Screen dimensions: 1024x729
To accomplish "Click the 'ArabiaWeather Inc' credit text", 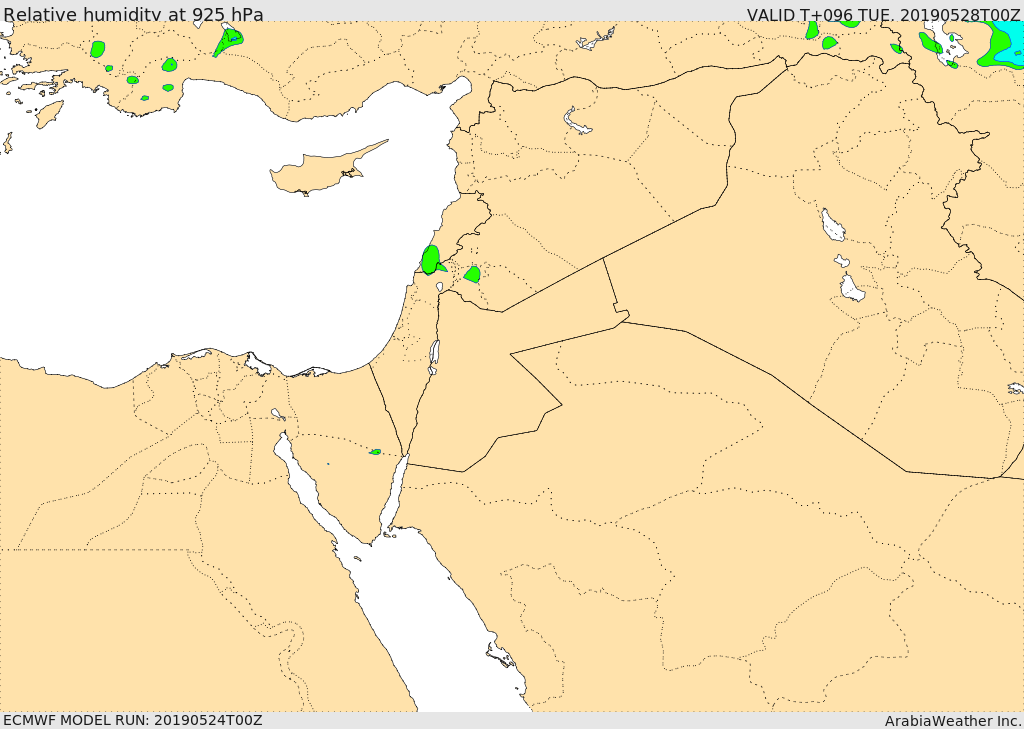I will [x=953, y=721].
